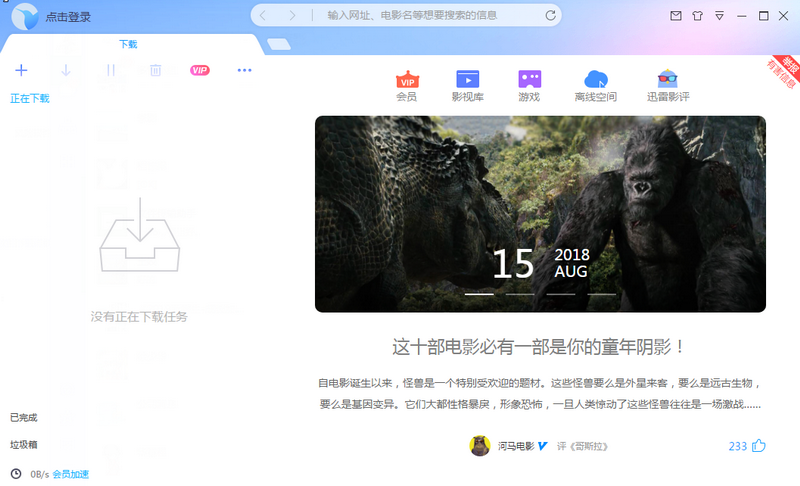Open login via 点击登录
Screen dimensions: 800x486
[x=68, y=17]
